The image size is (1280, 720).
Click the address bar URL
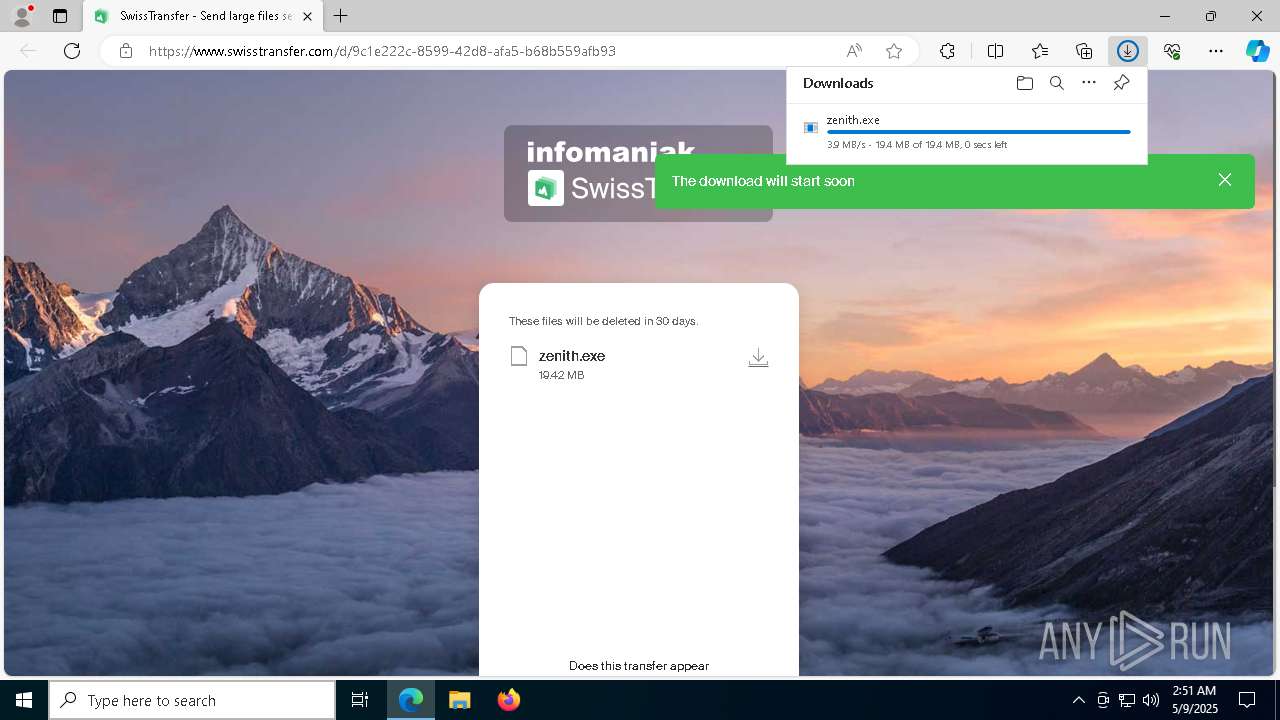382,51
